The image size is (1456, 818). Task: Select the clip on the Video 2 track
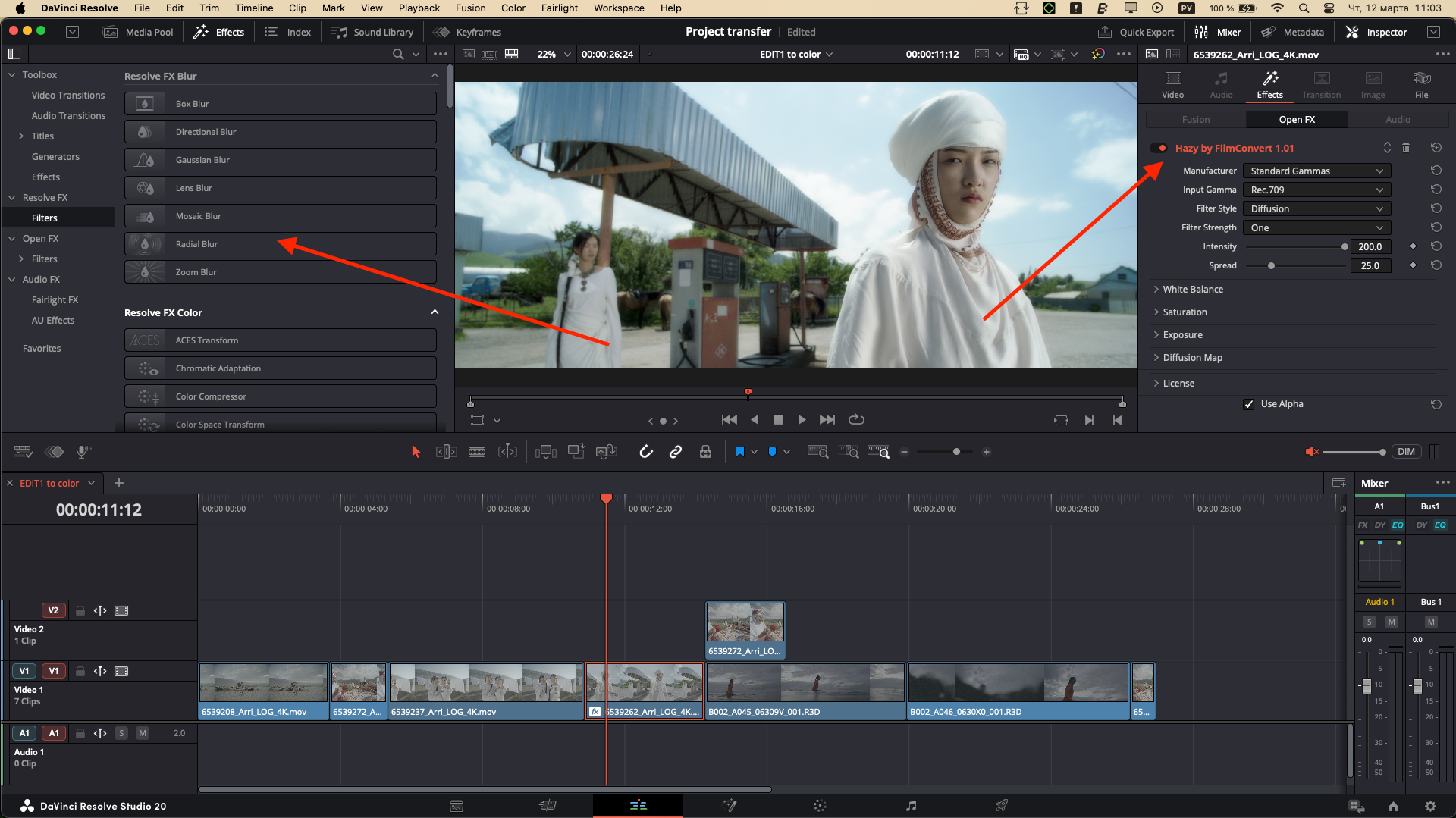[x=745, y=629]
